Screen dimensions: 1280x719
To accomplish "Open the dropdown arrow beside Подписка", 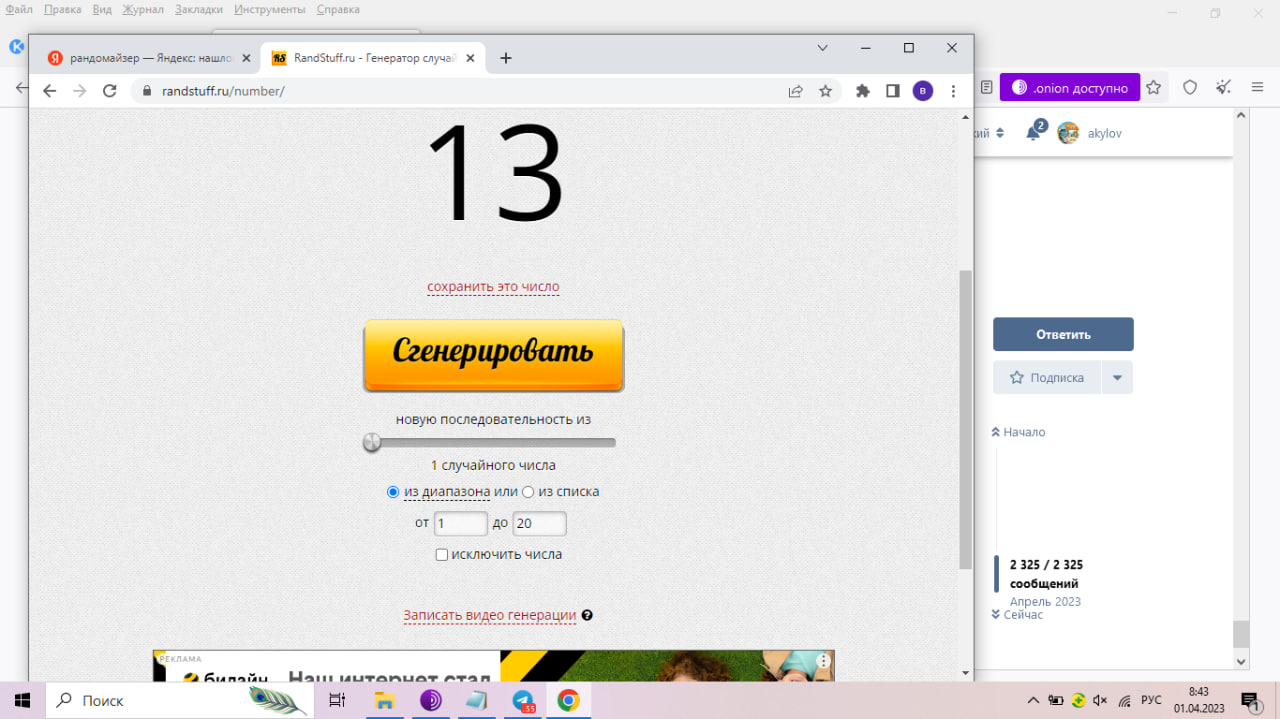I will (1117, 377).
